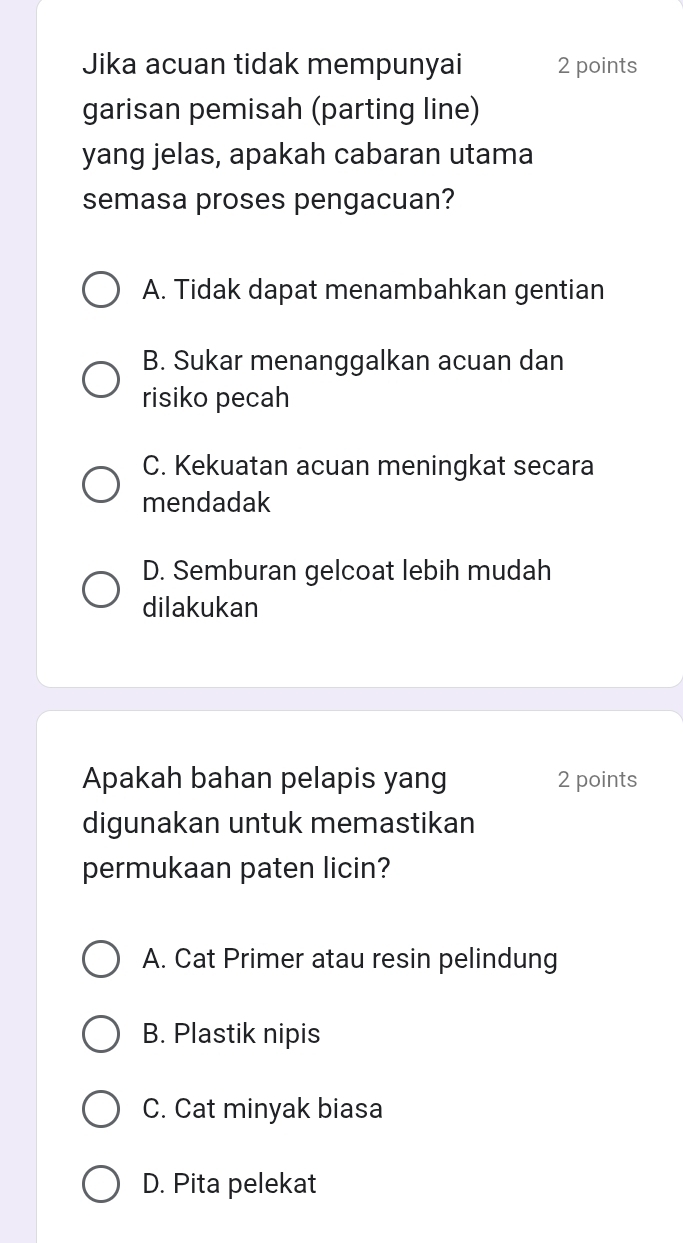Click the 'Kekuatan acuan meningkat' answer text

[x=368, y=466]
